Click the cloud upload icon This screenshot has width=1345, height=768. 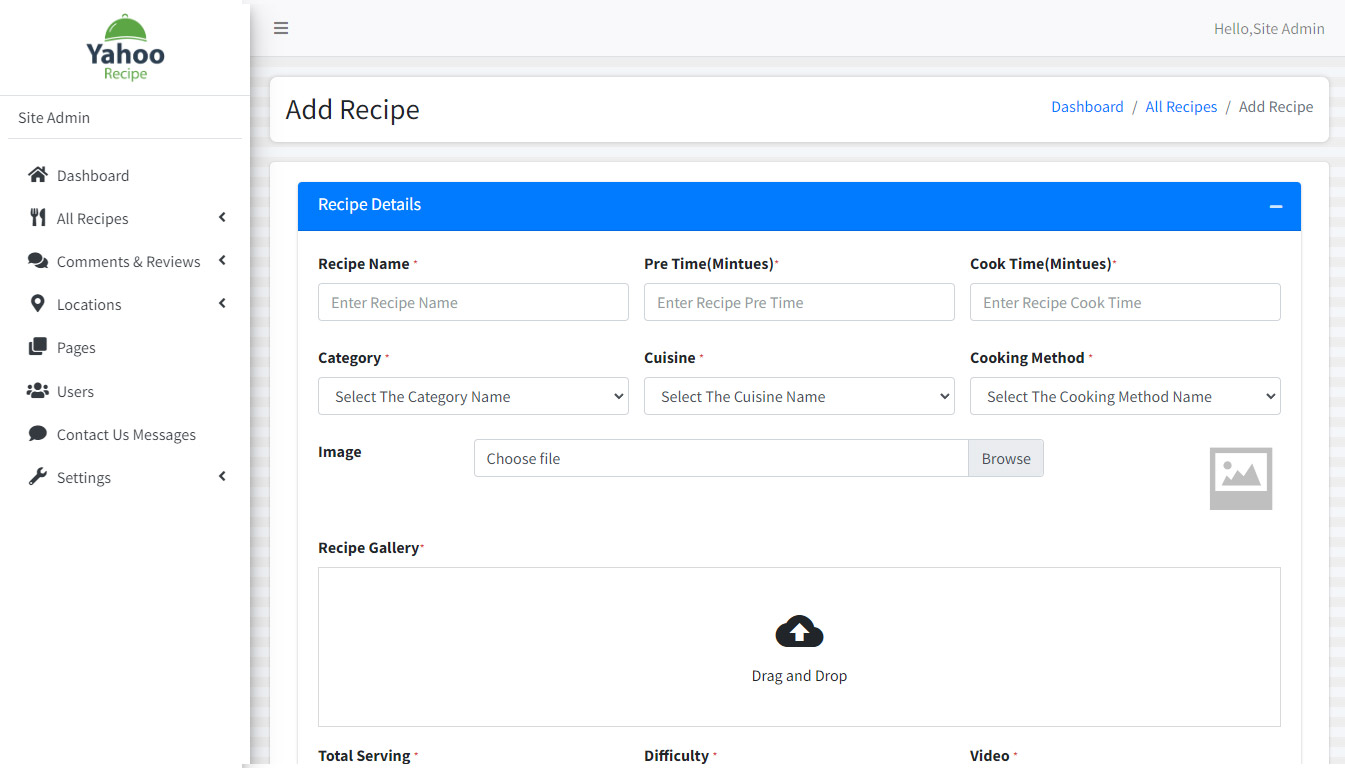point(799,632)
